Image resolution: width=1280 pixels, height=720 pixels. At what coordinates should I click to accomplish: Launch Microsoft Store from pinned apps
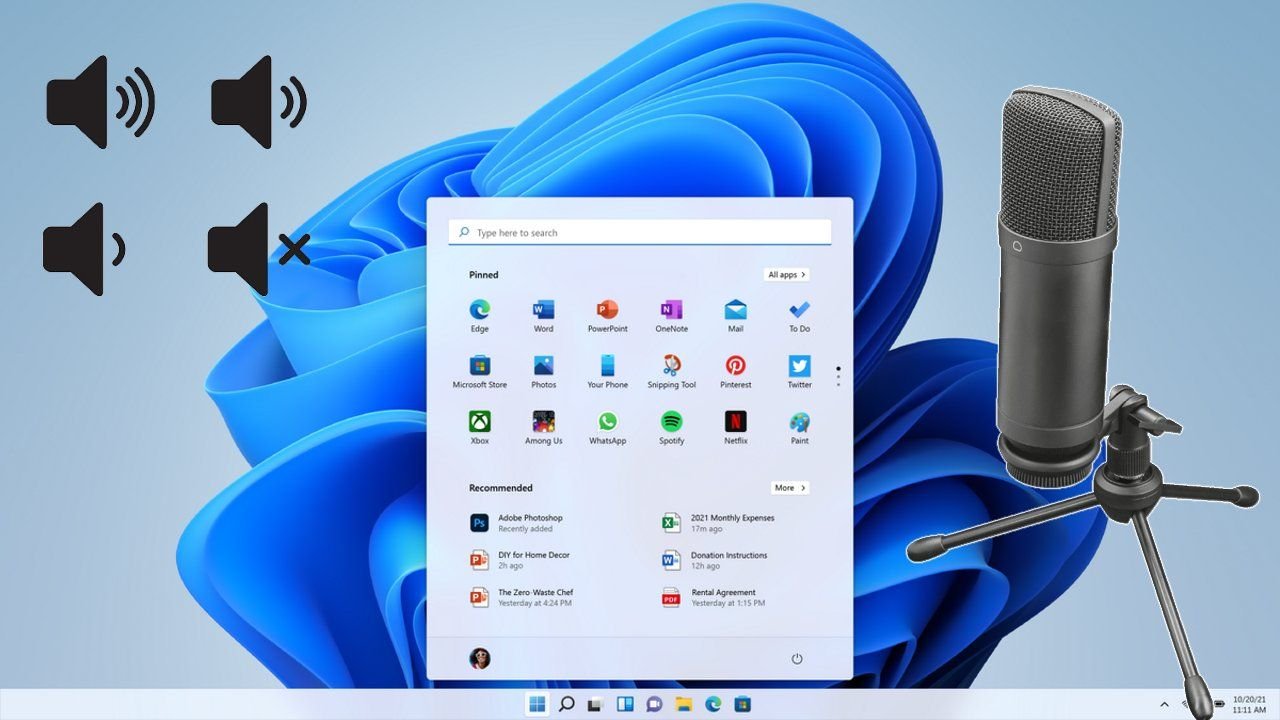[480, 372]
